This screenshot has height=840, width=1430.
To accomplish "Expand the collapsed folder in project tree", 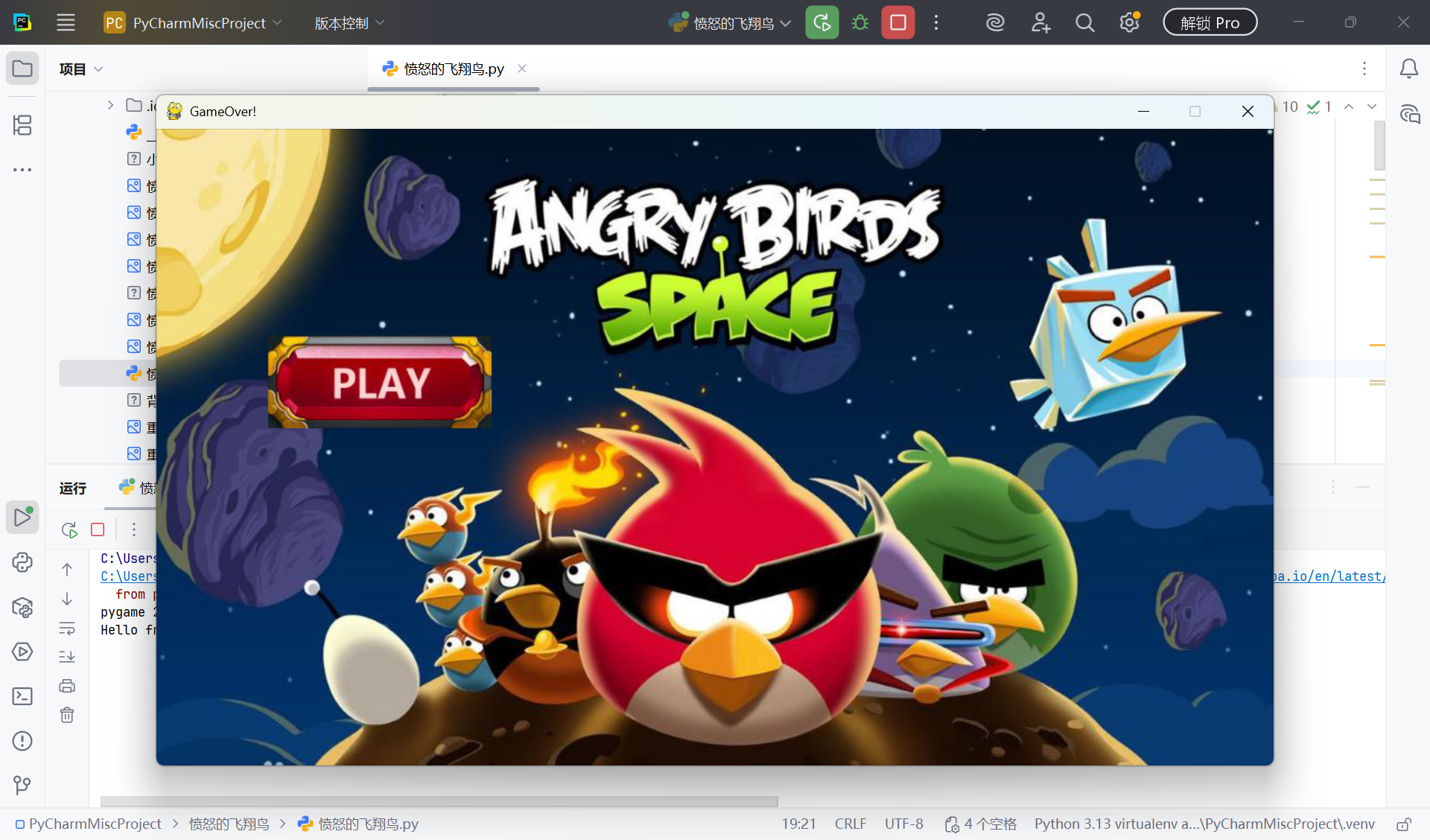I will [110, 105].
